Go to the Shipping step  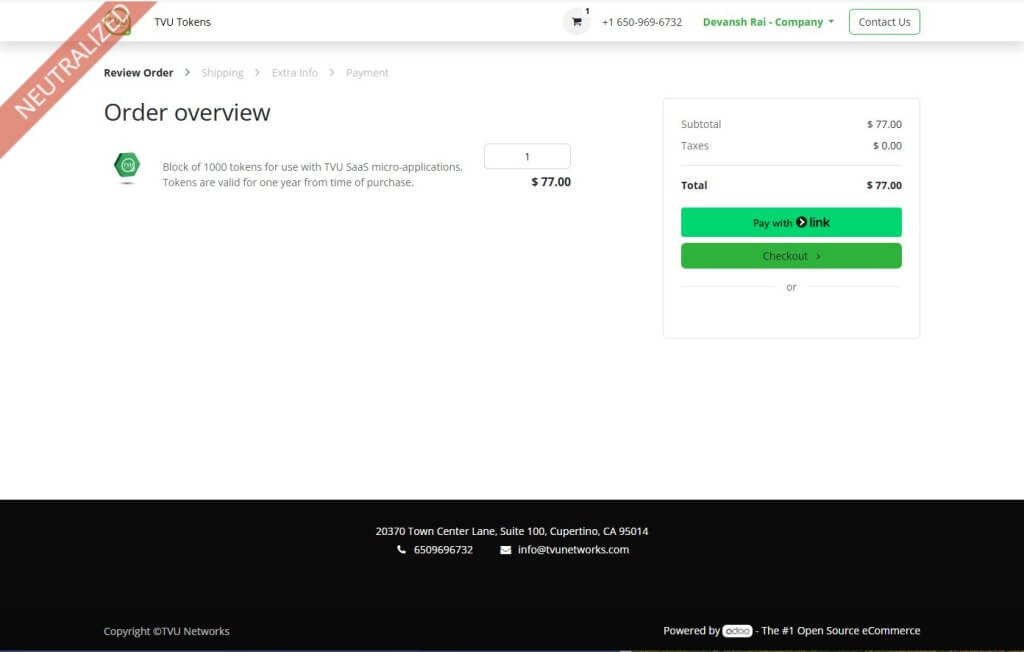coord(222,73)
